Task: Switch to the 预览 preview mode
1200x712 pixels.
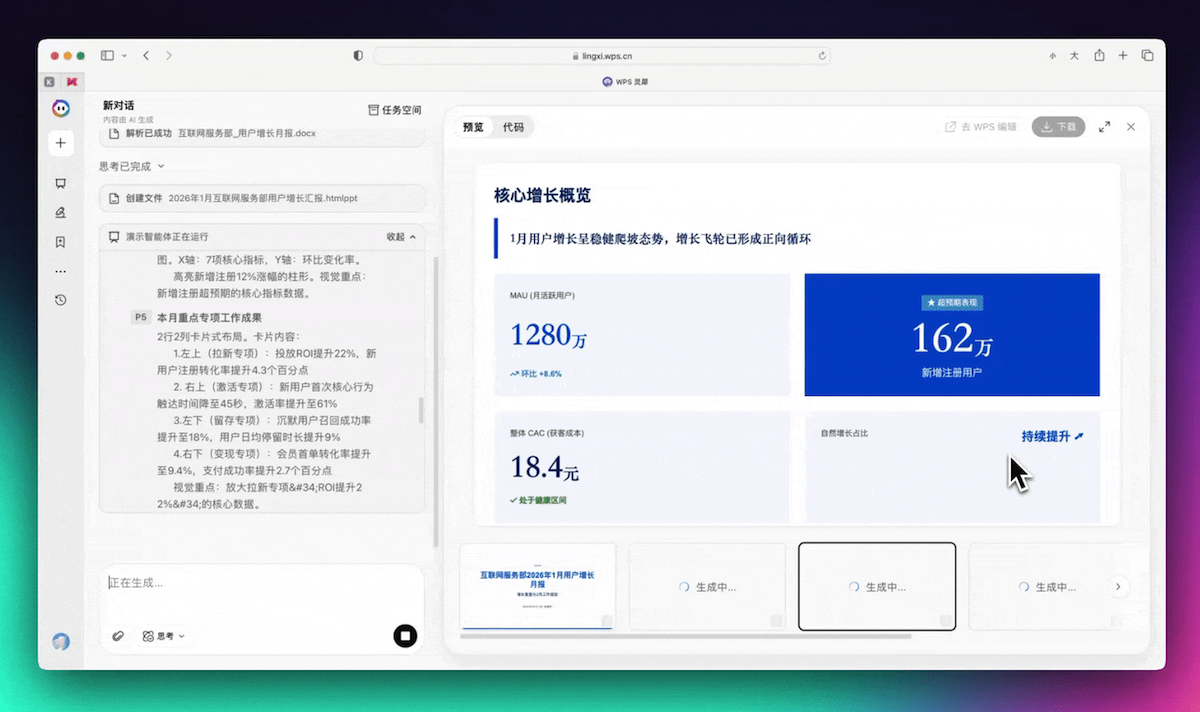Action: coord(473,127)
